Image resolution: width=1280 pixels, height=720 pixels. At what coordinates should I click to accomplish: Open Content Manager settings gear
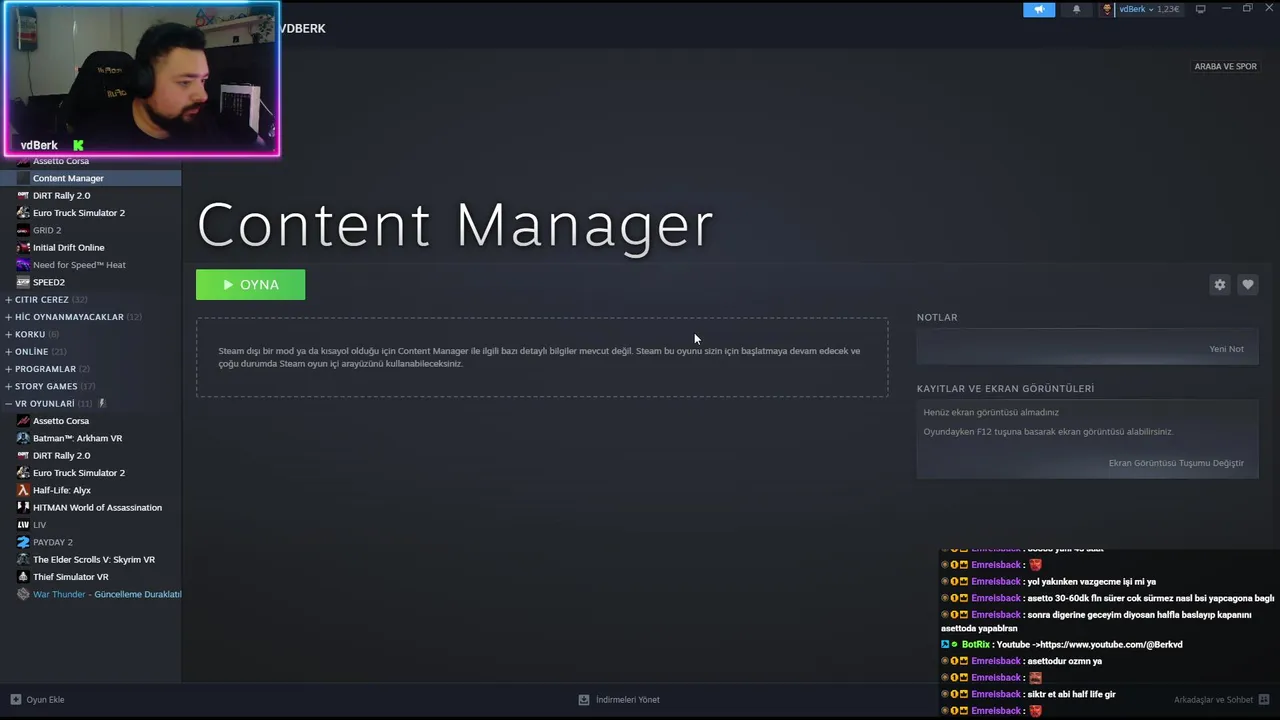point(1219,285)
